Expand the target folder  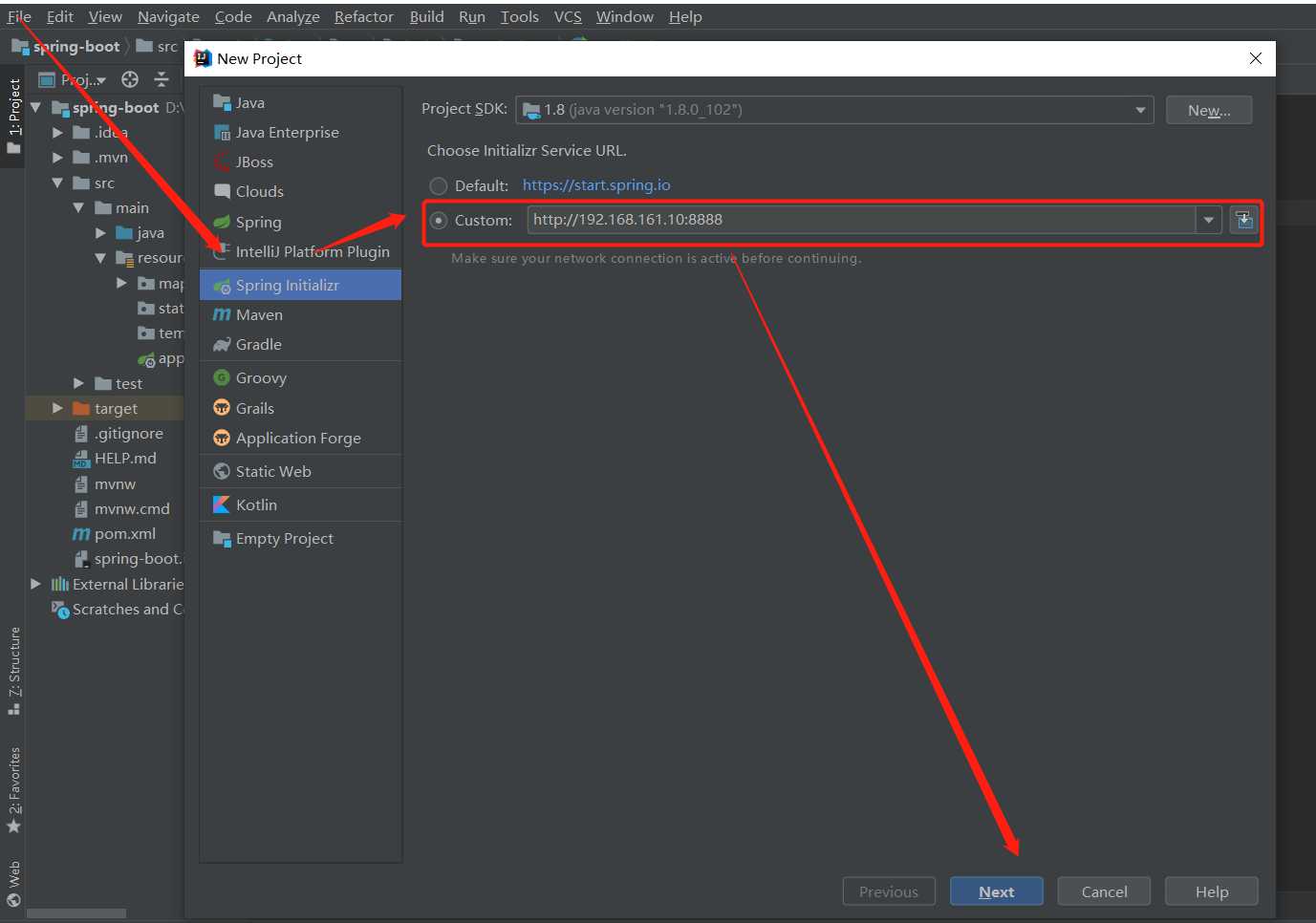57,408
